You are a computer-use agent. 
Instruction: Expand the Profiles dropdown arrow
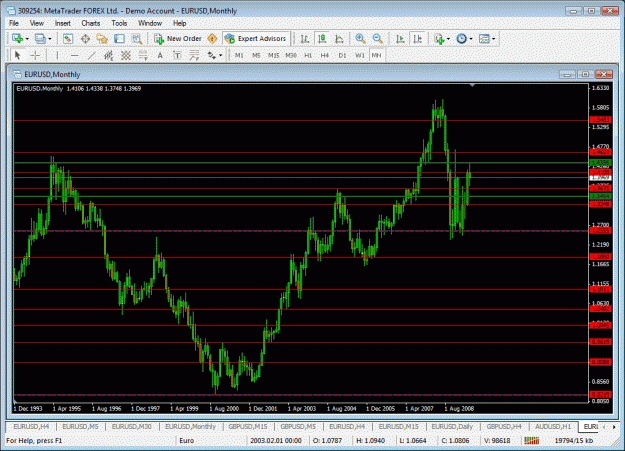click(x=50, y=39)
